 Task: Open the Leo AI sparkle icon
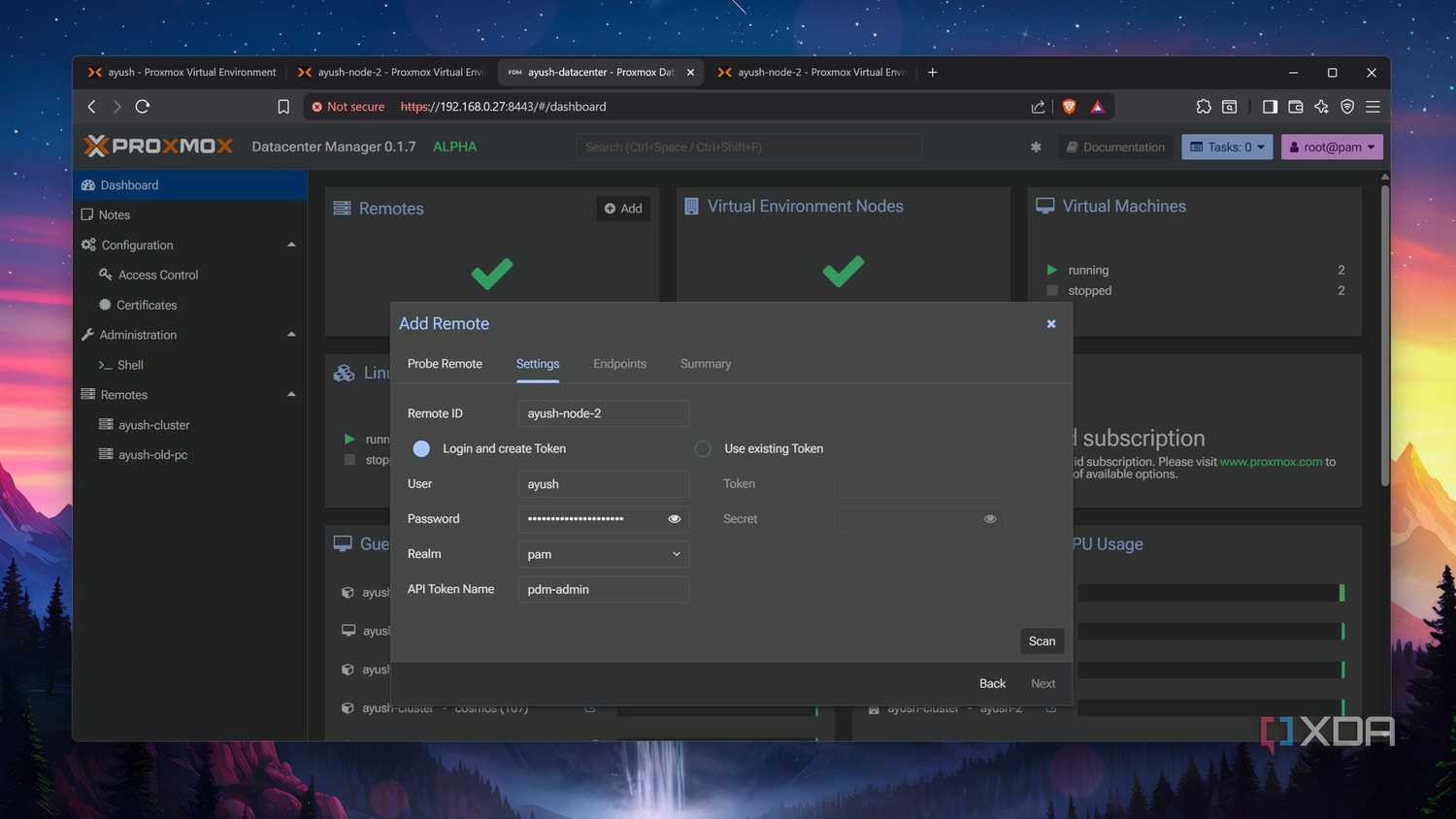click(x=1321, y=107)
